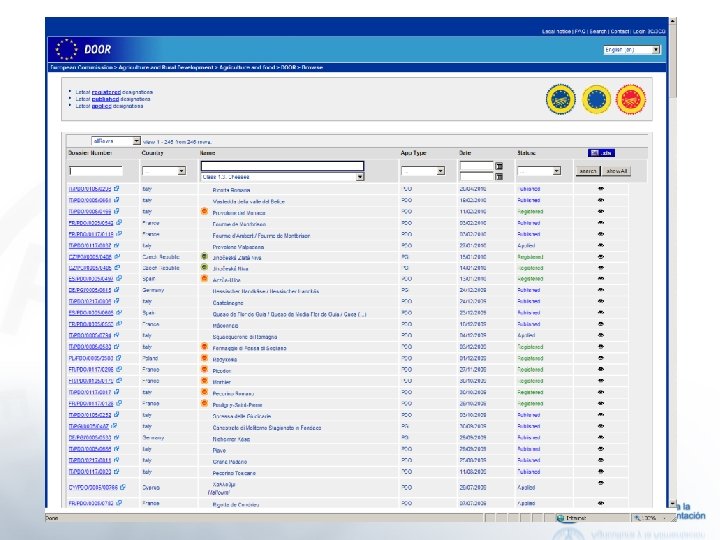This screenshot has height=540, width=720.
Task: Open dossier link for Canestrato di Moliterno row
Action: tap(89, 426)
